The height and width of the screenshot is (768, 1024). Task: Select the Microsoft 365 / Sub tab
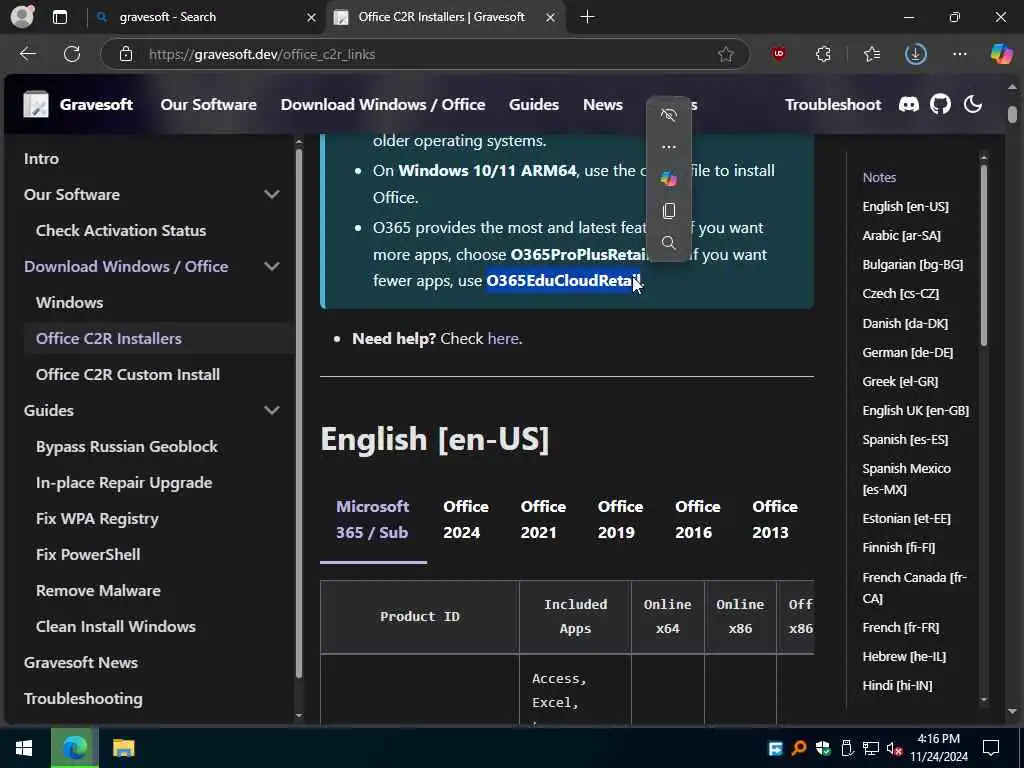click(373, 520)
